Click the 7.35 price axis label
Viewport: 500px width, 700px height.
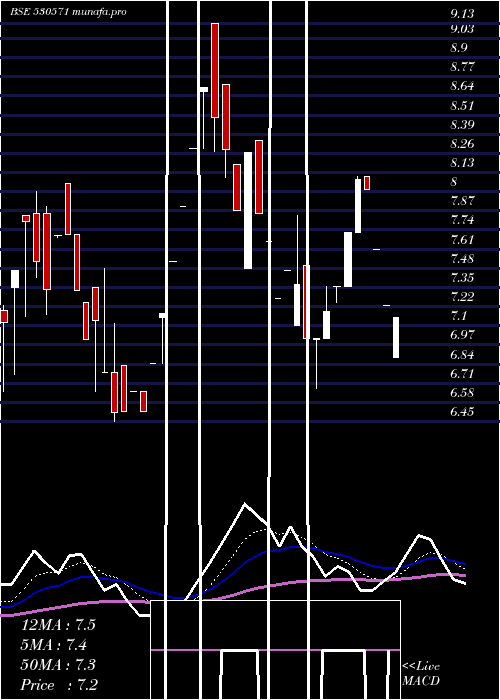pos(462,278)
